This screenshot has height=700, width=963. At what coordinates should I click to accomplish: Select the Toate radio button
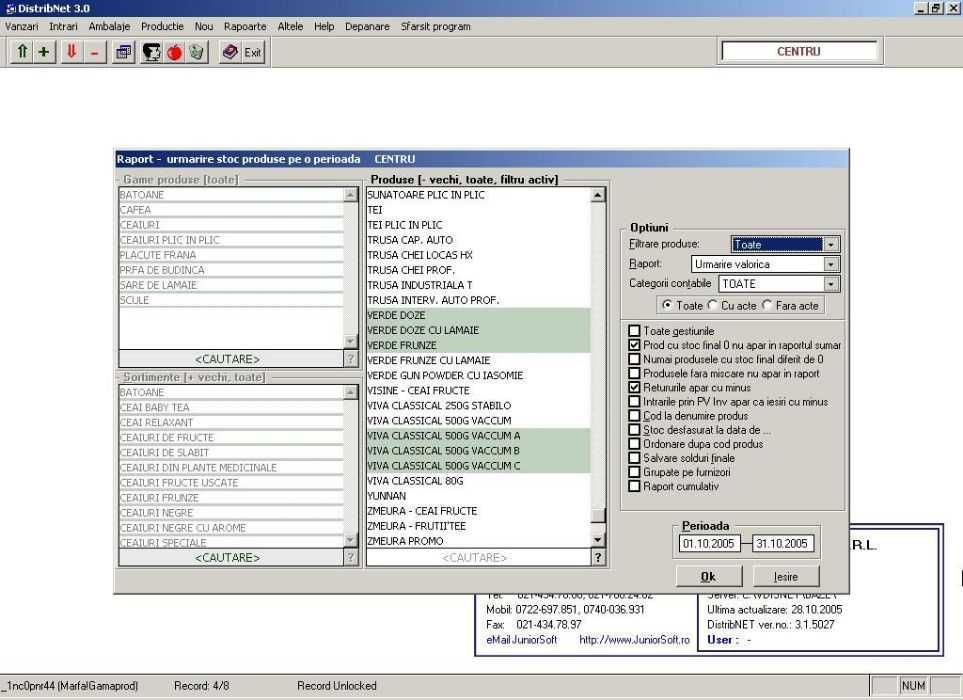(667, 305)
